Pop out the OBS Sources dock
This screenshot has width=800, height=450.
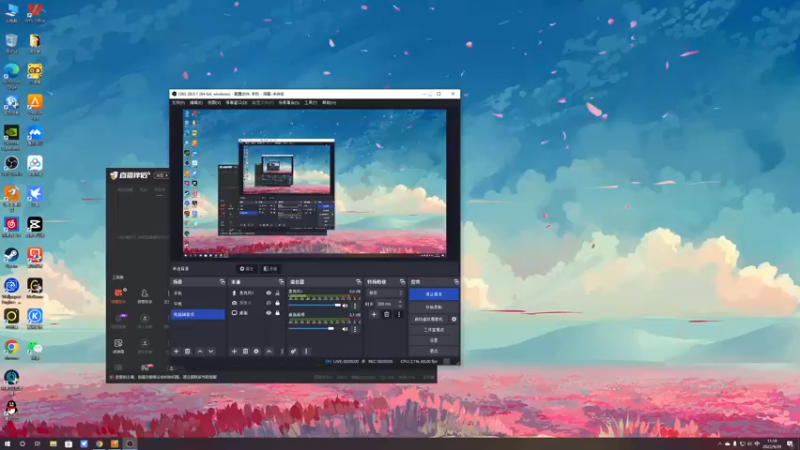tap(281, 282)
